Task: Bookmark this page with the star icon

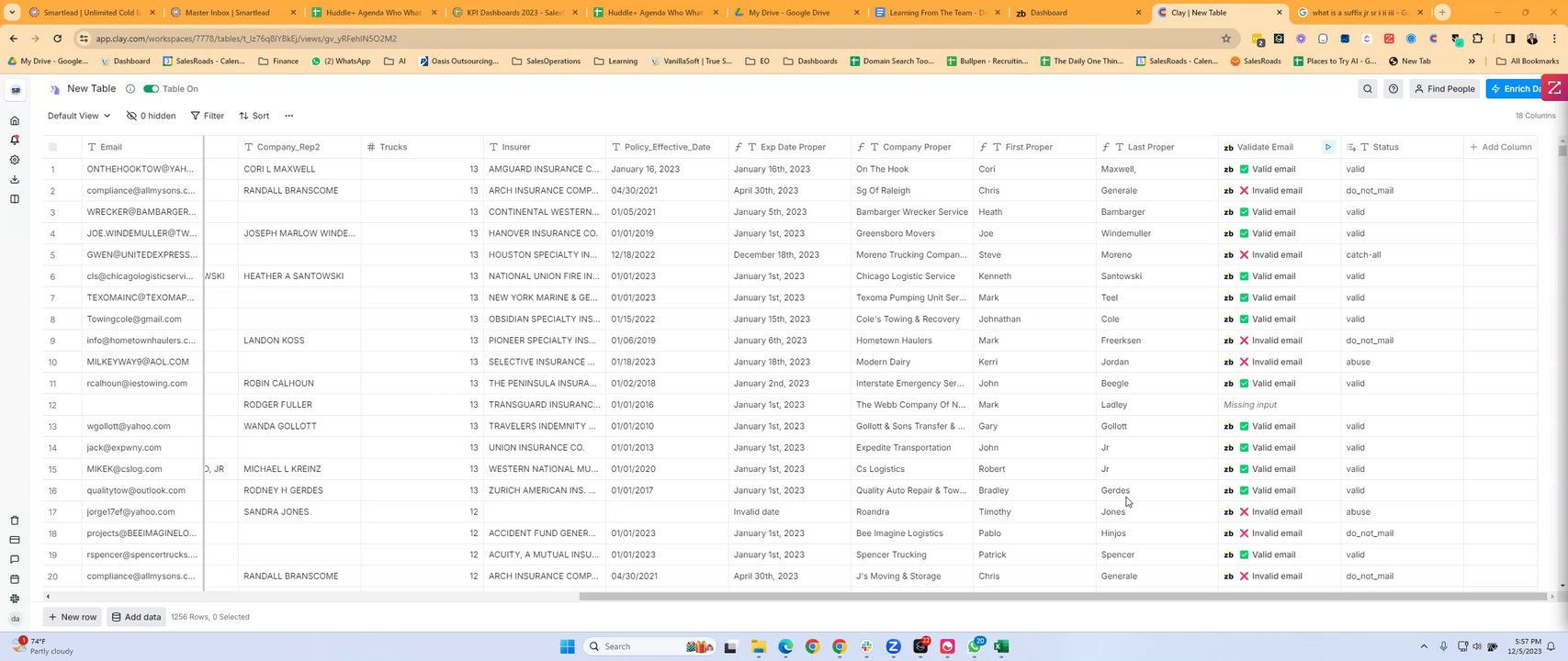Action: pos(1225,39)
